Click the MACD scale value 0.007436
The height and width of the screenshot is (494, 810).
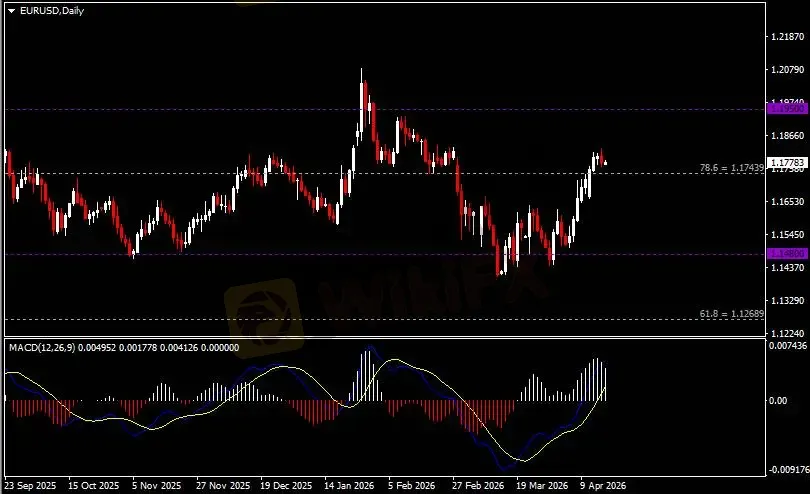pyautogui.click(x=787, y=346)
